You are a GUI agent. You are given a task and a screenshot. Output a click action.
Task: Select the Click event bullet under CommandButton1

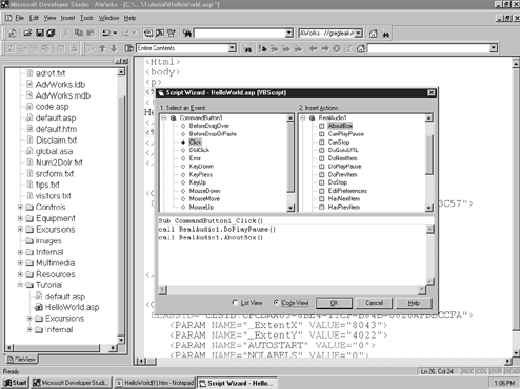pyautogui.click(x=183, y=142)
